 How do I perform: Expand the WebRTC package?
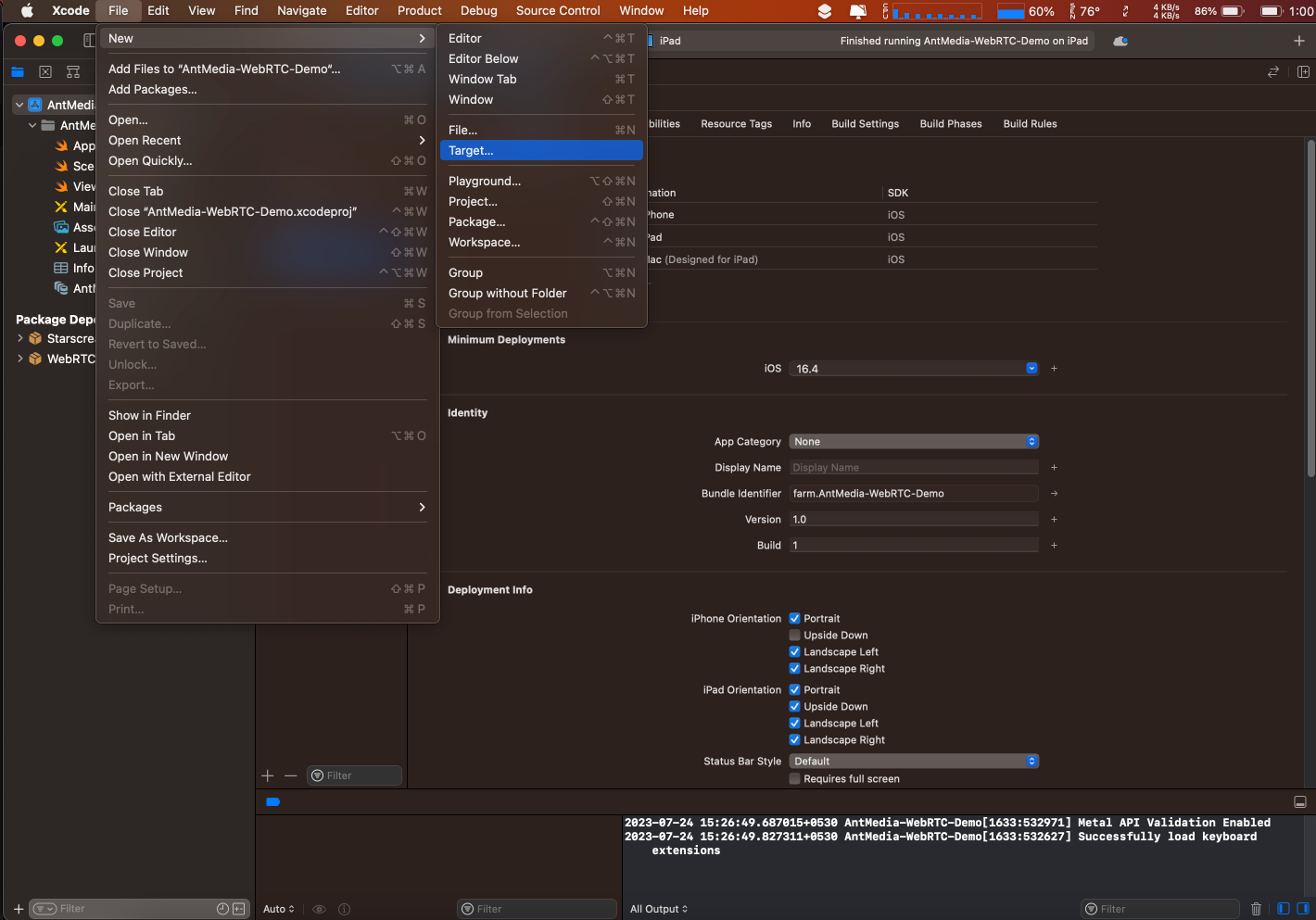click(x=19, y=359)
